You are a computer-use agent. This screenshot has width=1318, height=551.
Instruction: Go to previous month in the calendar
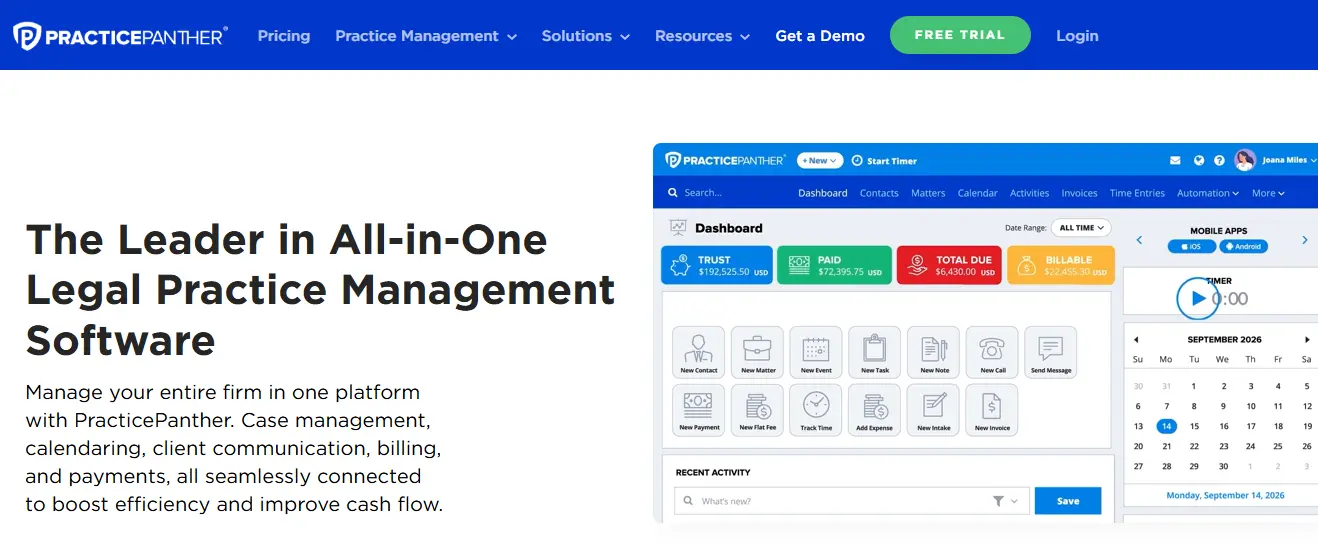1136,339
